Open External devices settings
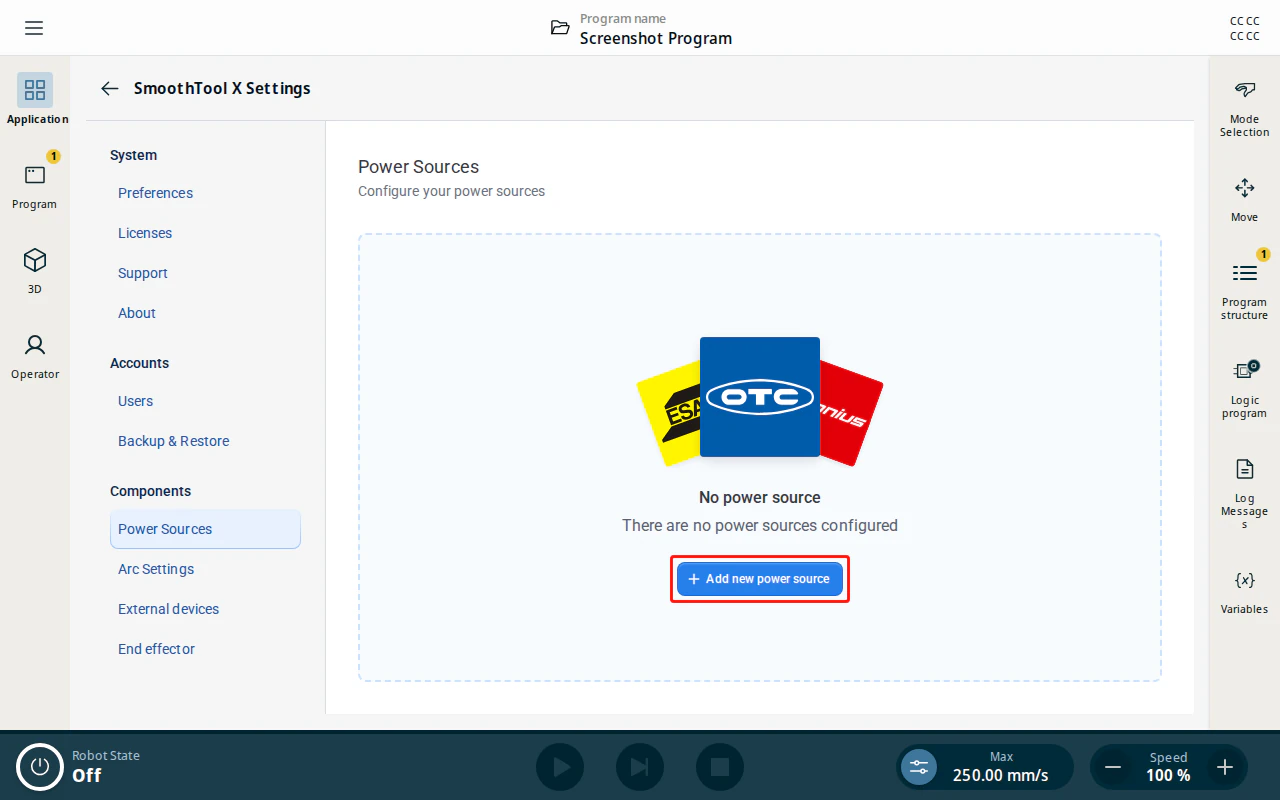Viewport: 1280px width, 800px height. (x=205, y=609)
